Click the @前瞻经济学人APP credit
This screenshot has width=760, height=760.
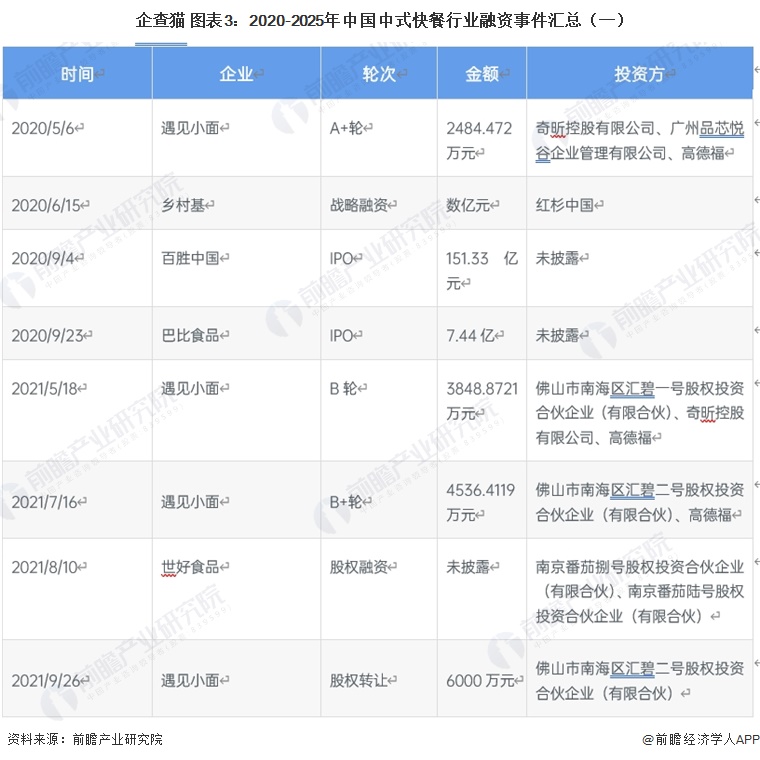[701, 739]
